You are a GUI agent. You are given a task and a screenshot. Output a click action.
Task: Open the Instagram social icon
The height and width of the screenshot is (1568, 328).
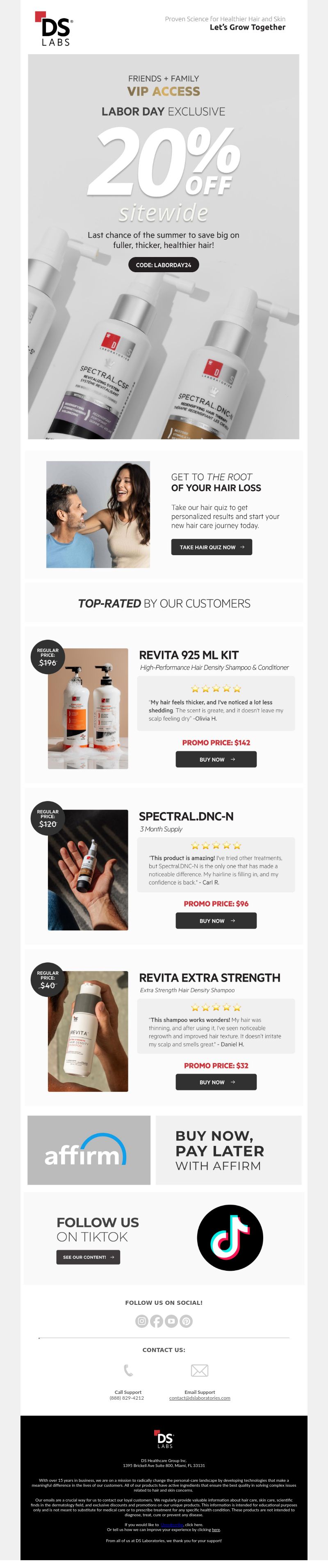pos(141,1321)
